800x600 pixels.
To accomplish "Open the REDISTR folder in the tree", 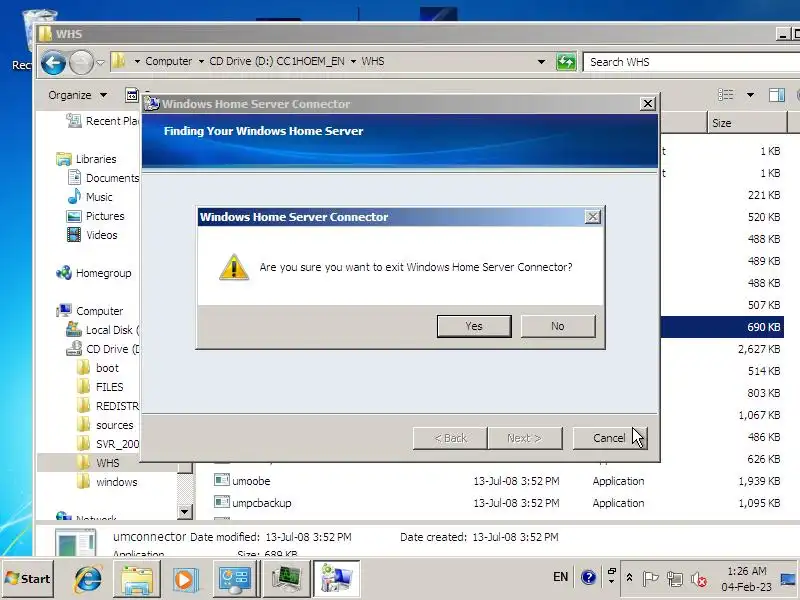I will coord(108,406).
